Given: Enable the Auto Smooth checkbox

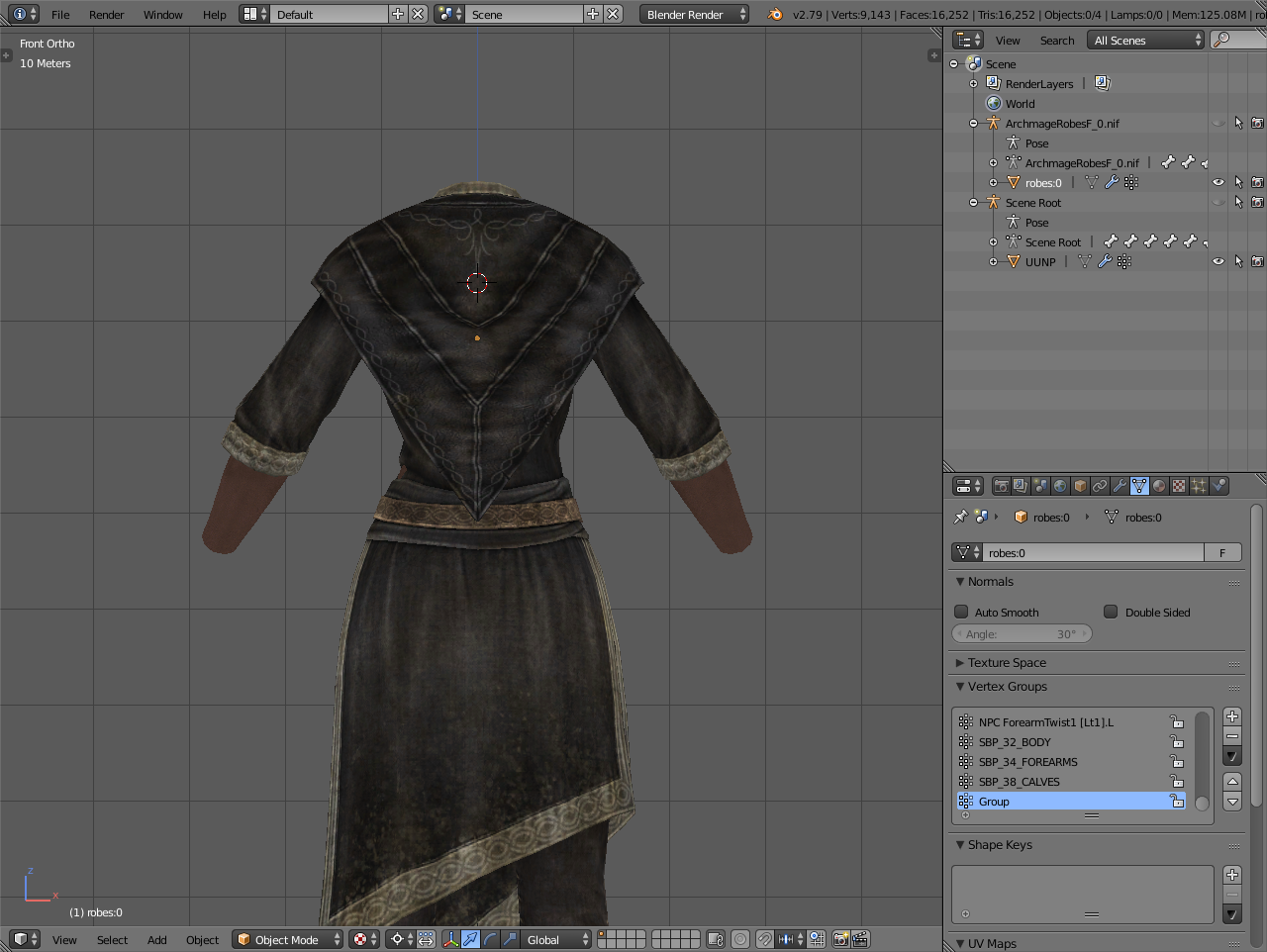Looking at the screenshot, I should (961, 612).
